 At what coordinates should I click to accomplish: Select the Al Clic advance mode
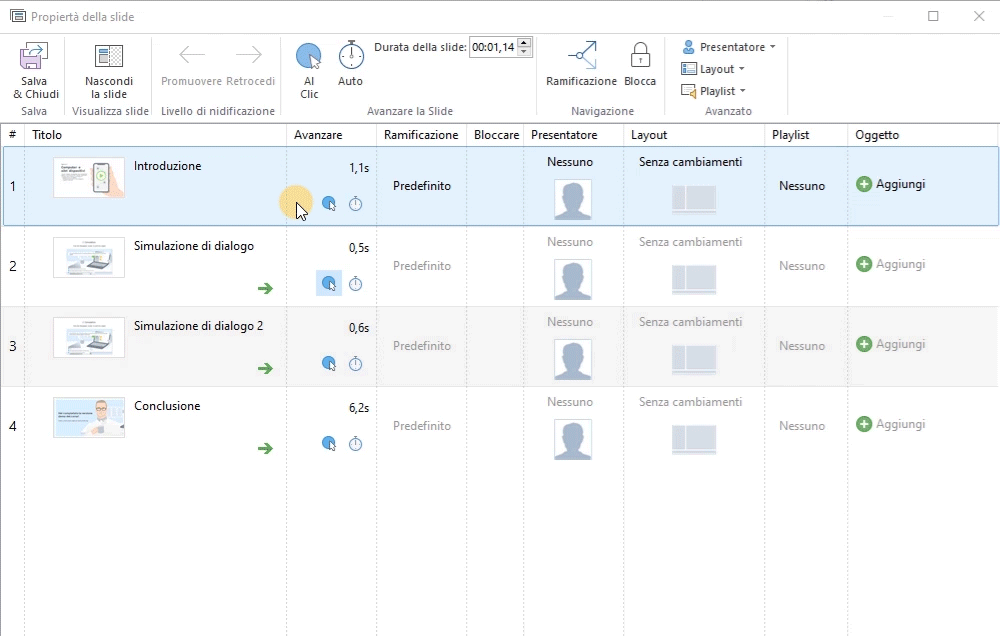(309, 57)
